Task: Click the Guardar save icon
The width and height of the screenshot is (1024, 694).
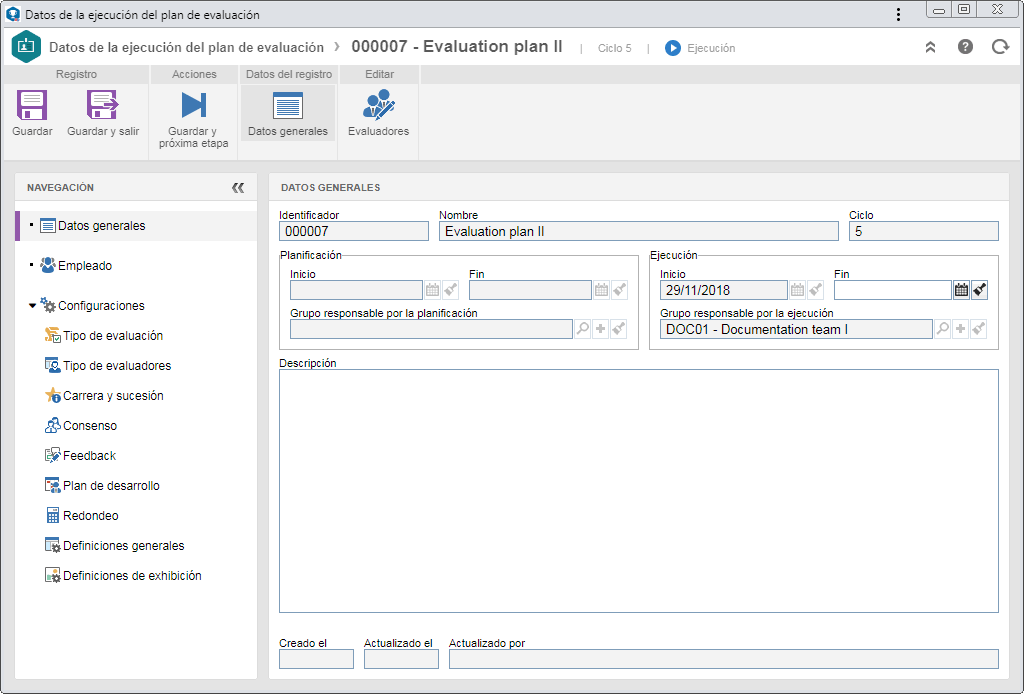Action: tap(32, 105)
